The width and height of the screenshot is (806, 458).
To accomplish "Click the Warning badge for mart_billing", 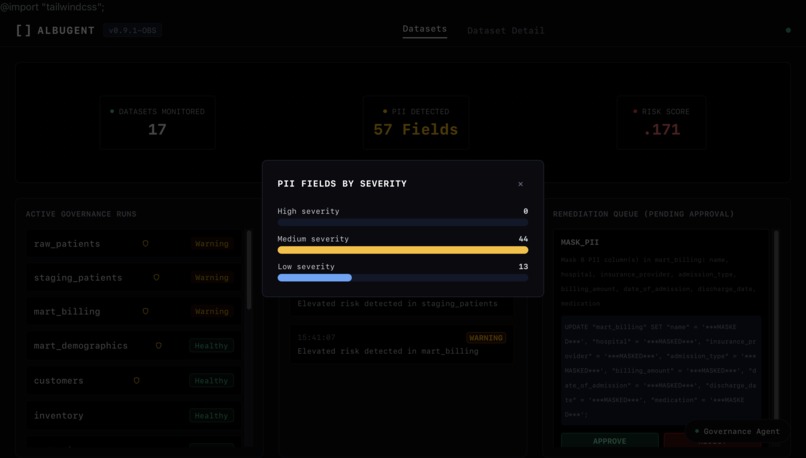I will (211, 312).
